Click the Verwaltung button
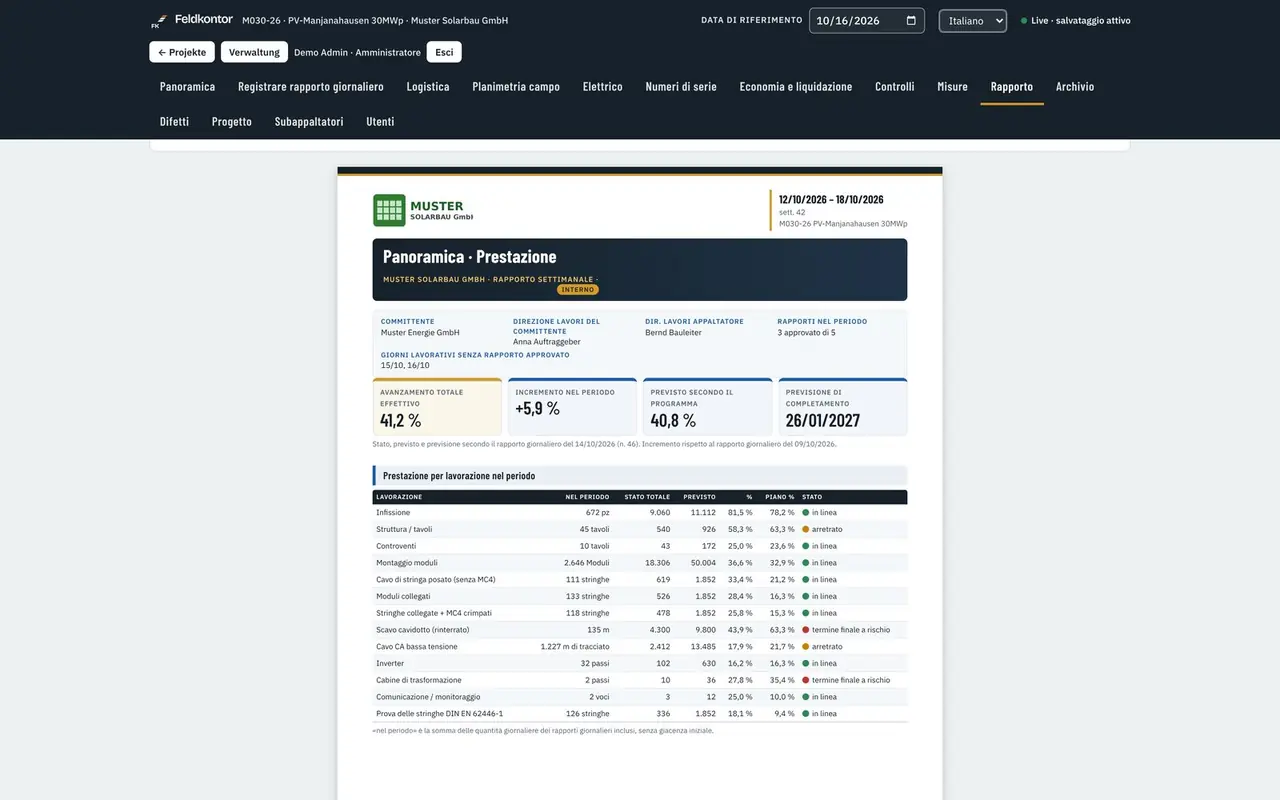1280x800 pixels. click(x=254, y=52)
